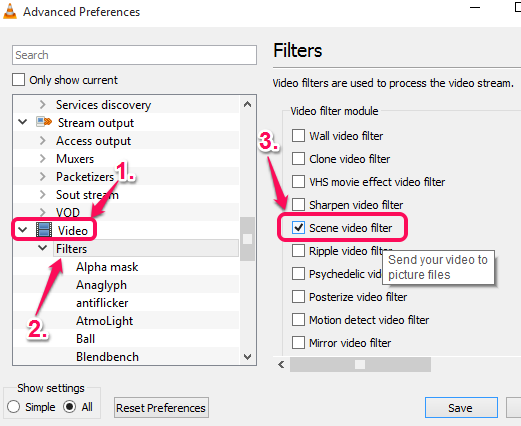Expand the Muxers tree node
Image resolution: width=521 pixels, height=426 pixels.
(42, 158)
